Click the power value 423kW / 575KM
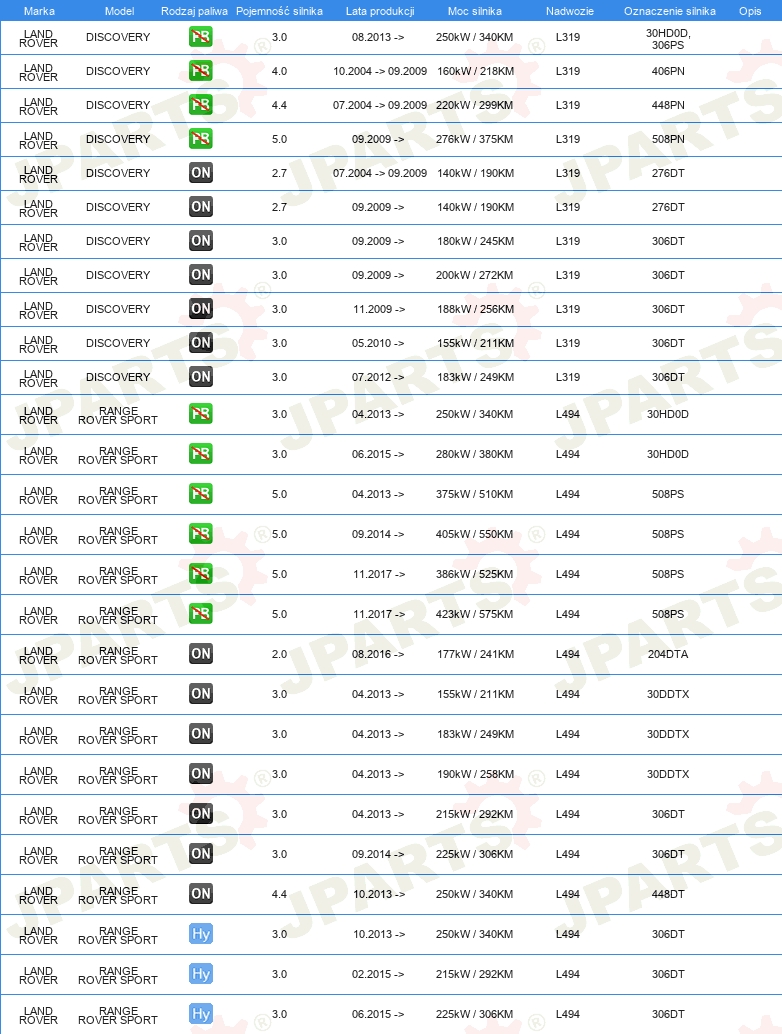The width and height of the screenshot is (782, 1034). [475, 614]
